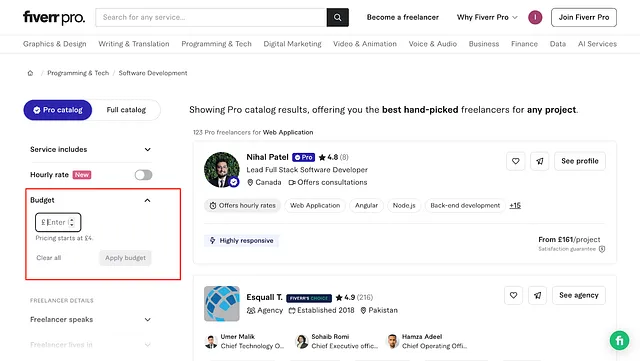Click Software Development breadcrumb link

pyautogui.click(x=153, y=73)
